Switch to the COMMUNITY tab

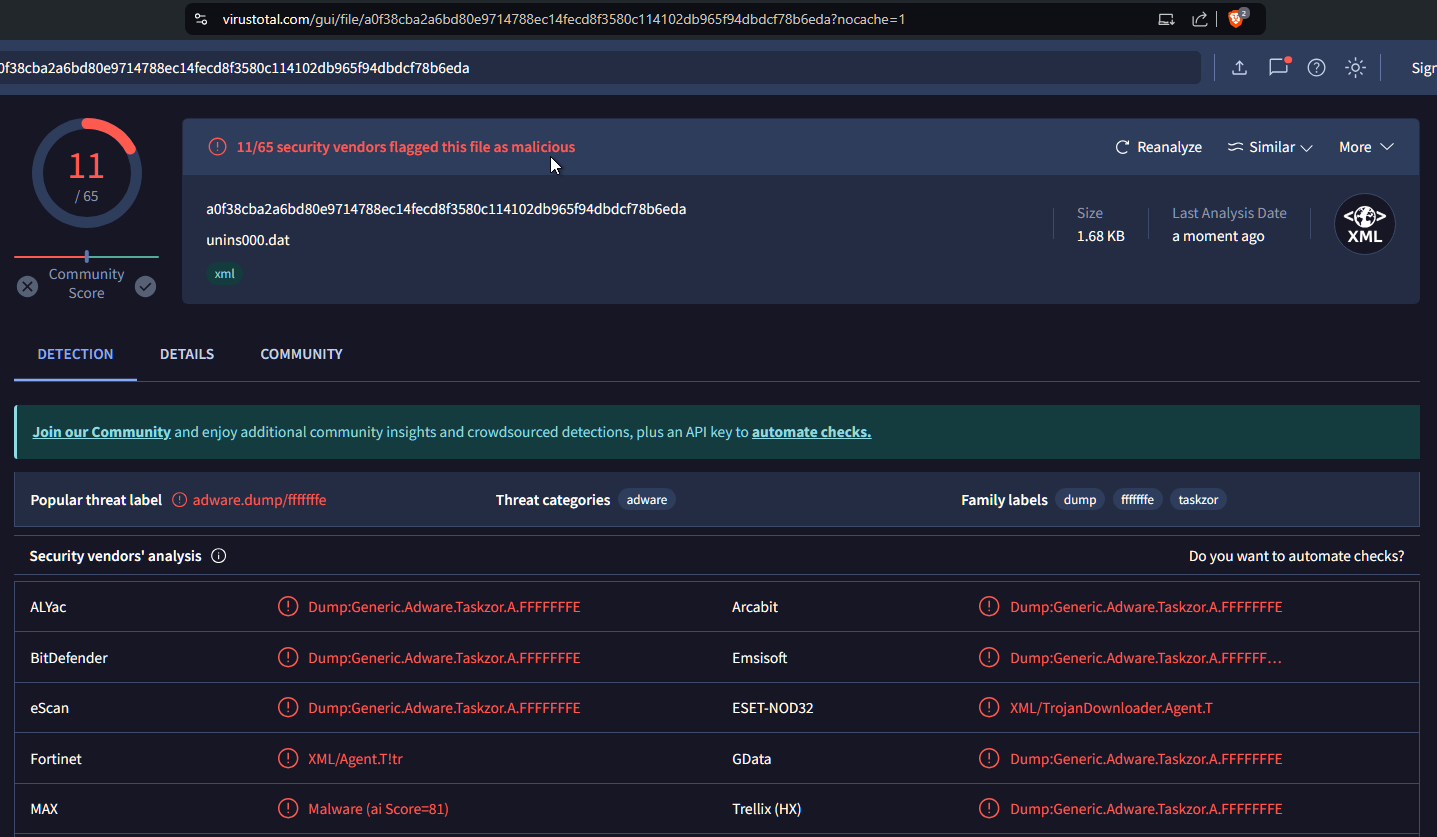(x=301, y=354)
